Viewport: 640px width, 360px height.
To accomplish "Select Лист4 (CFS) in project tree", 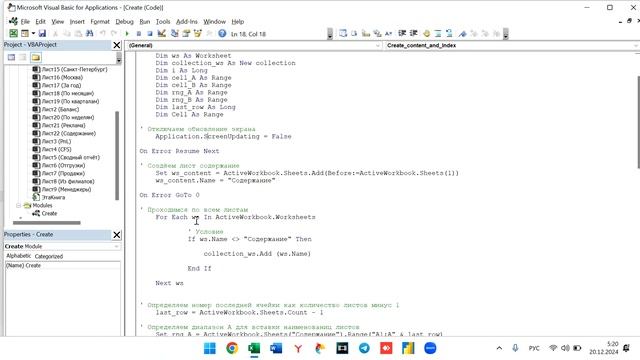I will (56, 149).
